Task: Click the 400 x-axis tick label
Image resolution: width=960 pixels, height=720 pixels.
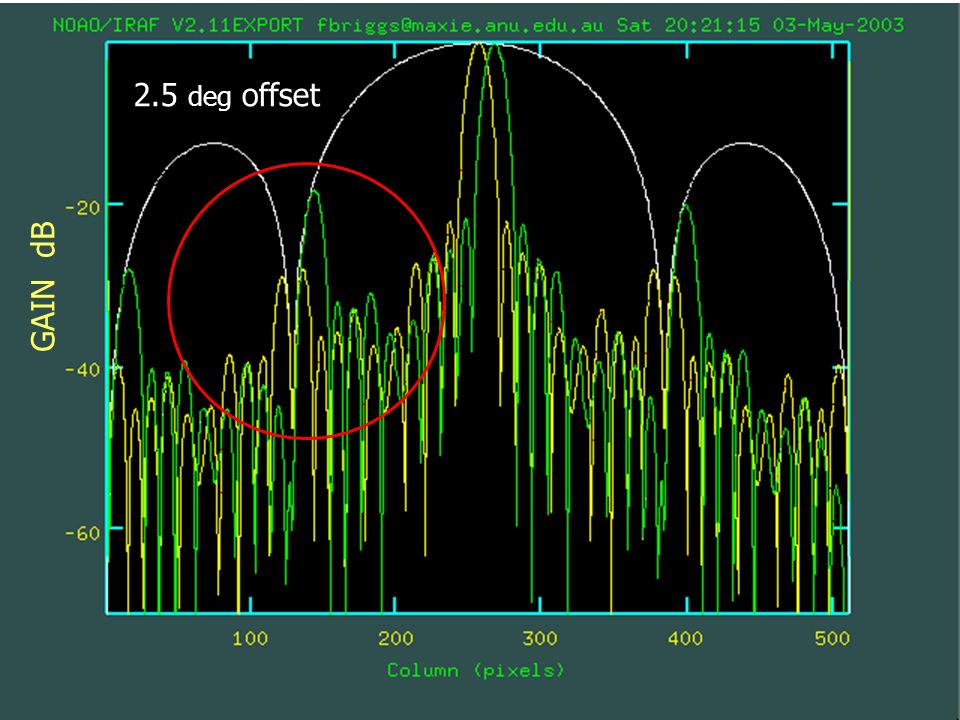Action: (x=686, y=639)
